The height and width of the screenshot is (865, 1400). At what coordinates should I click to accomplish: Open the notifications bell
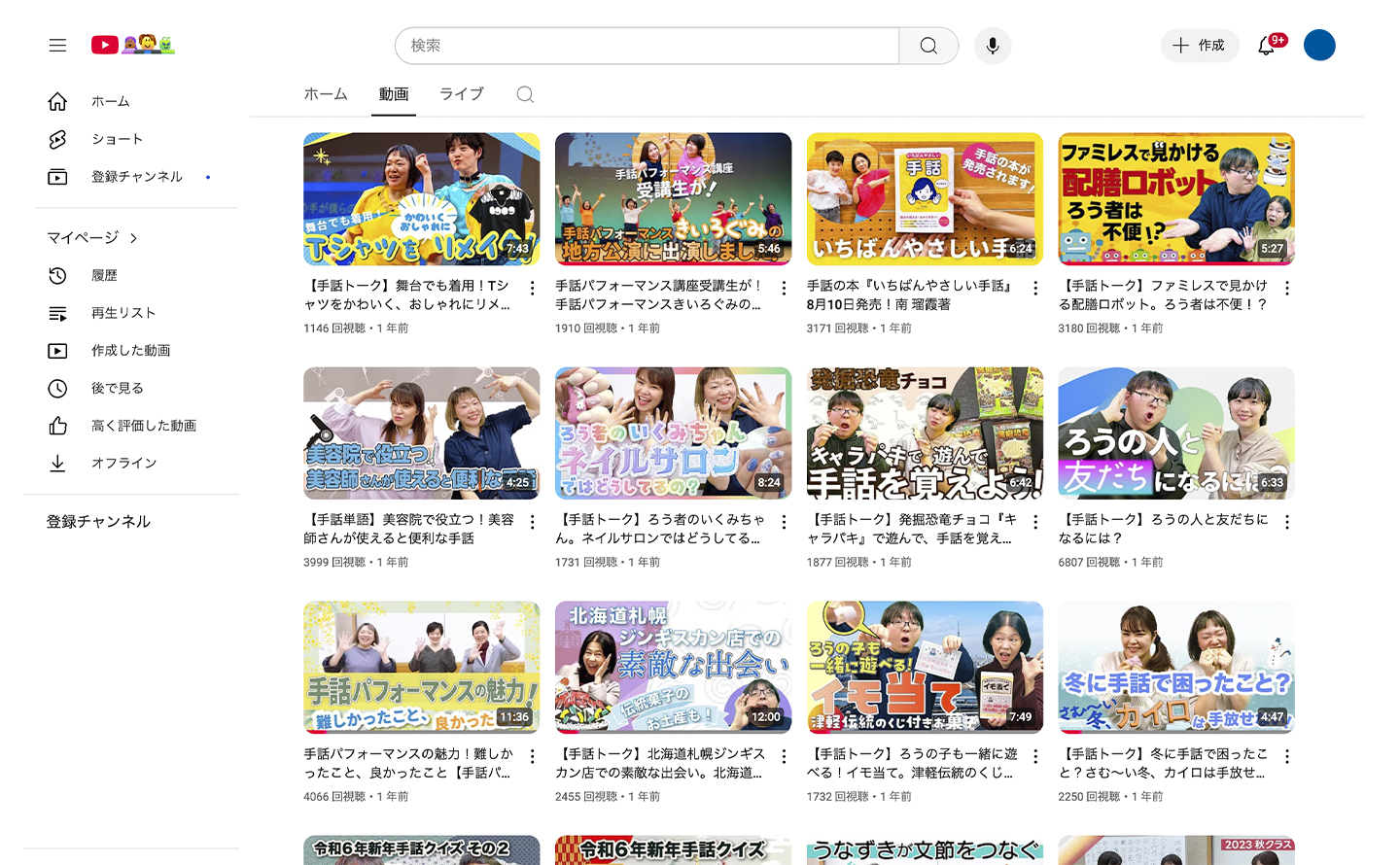(1266, 46)
